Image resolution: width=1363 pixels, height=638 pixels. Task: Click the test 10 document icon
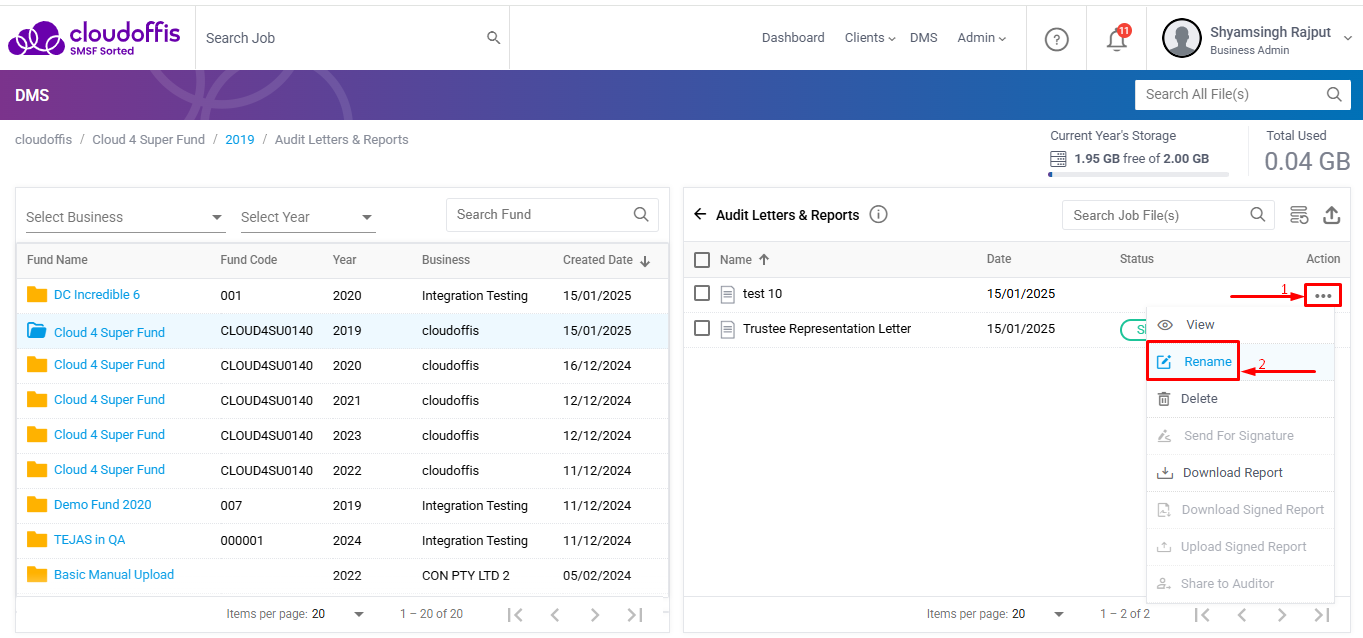tap(728, 294)
